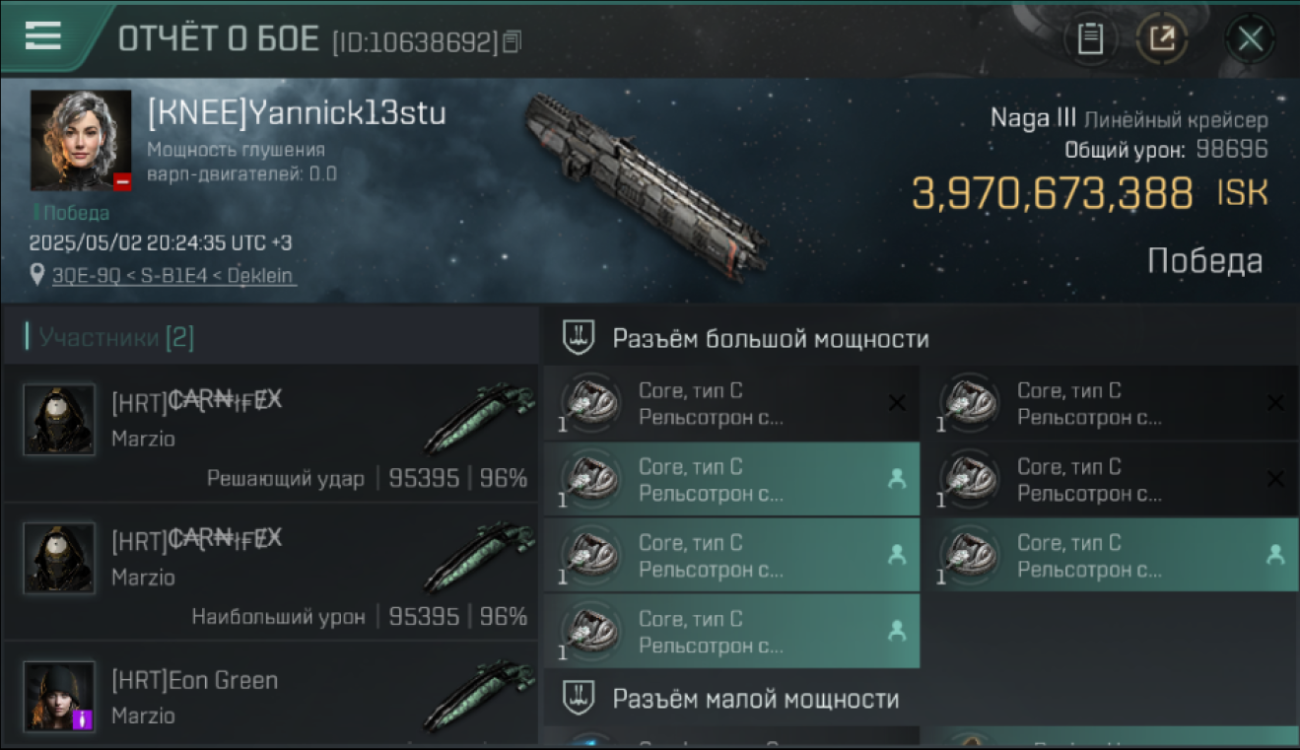View the Naga III ship image
The height and width of the screenshot is (750, 1300).
pos(645,185)
